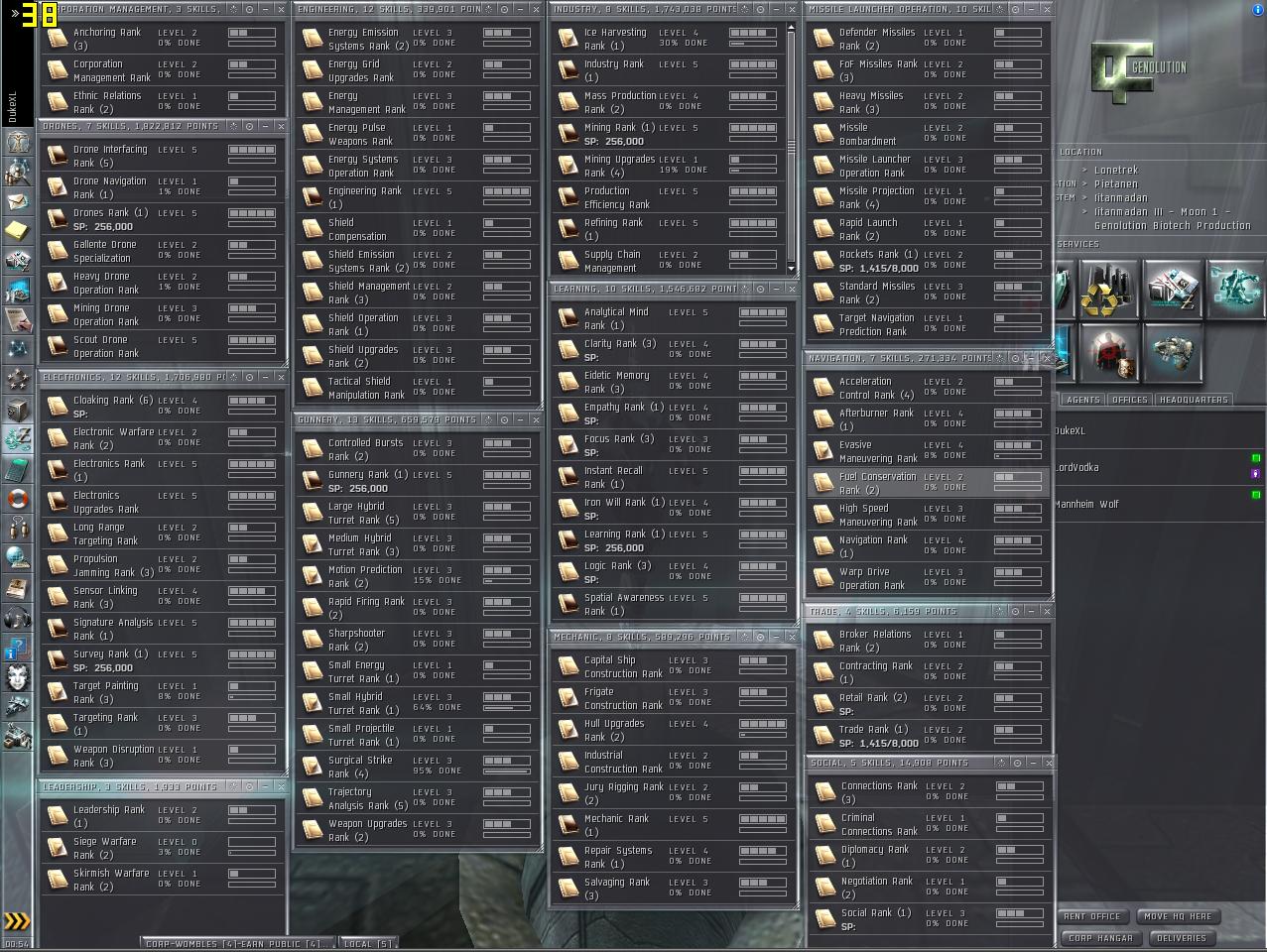Open the Deliveries button
Screen dimensions: 1267x952
tap(1182, 938)
